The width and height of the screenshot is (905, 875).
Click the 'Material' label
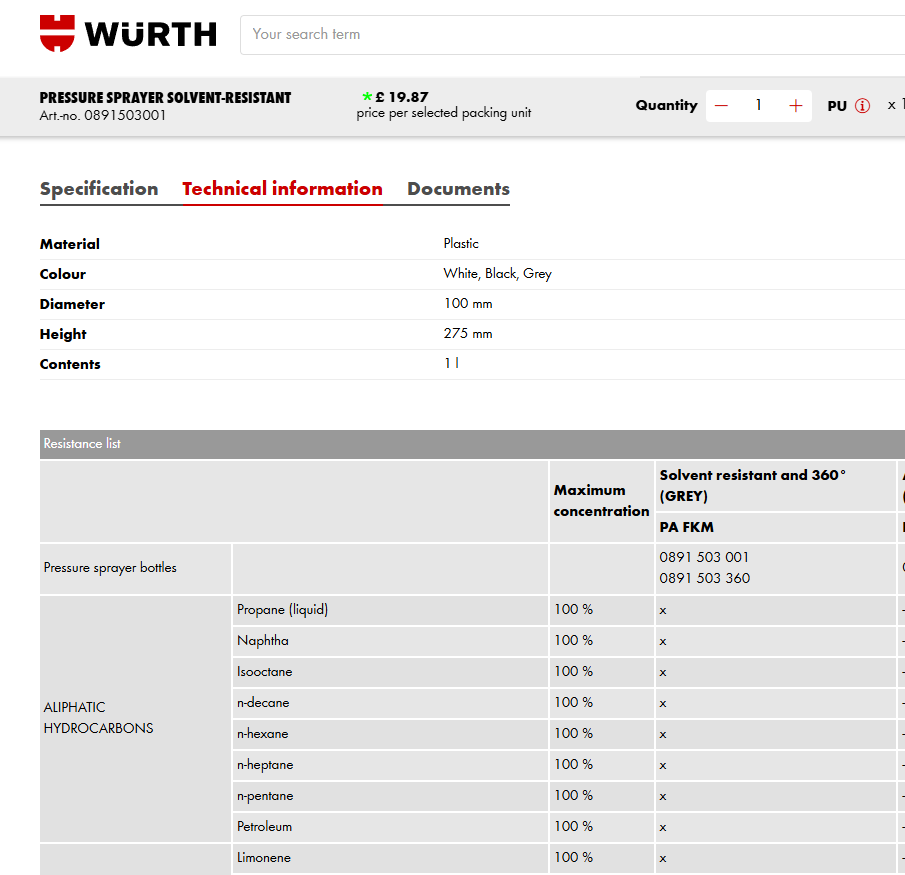tap(70, 244)
